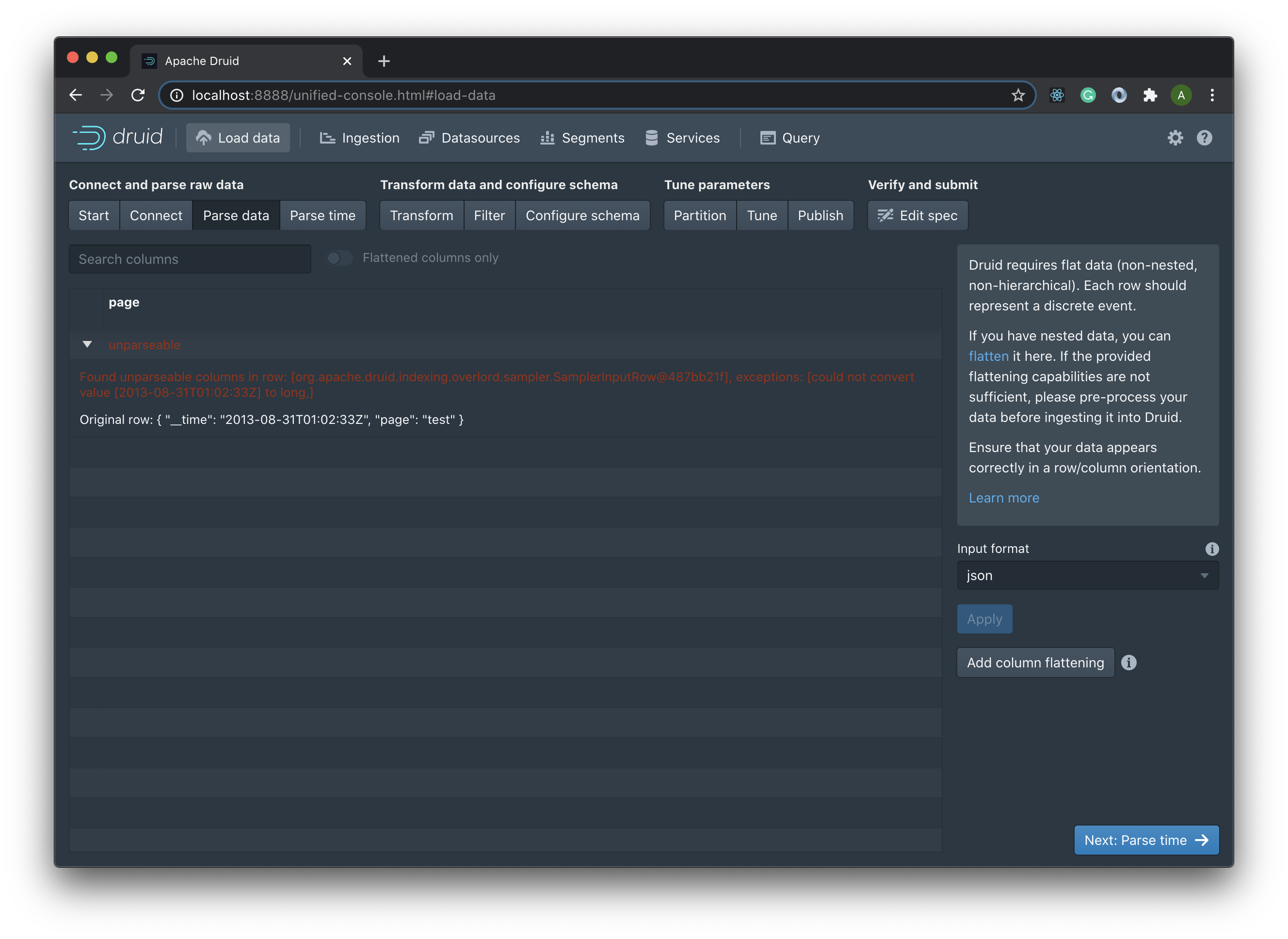Open the help question mark icon
Image resolution: width=1288 pixels, height=939 pixels.
1204,138
